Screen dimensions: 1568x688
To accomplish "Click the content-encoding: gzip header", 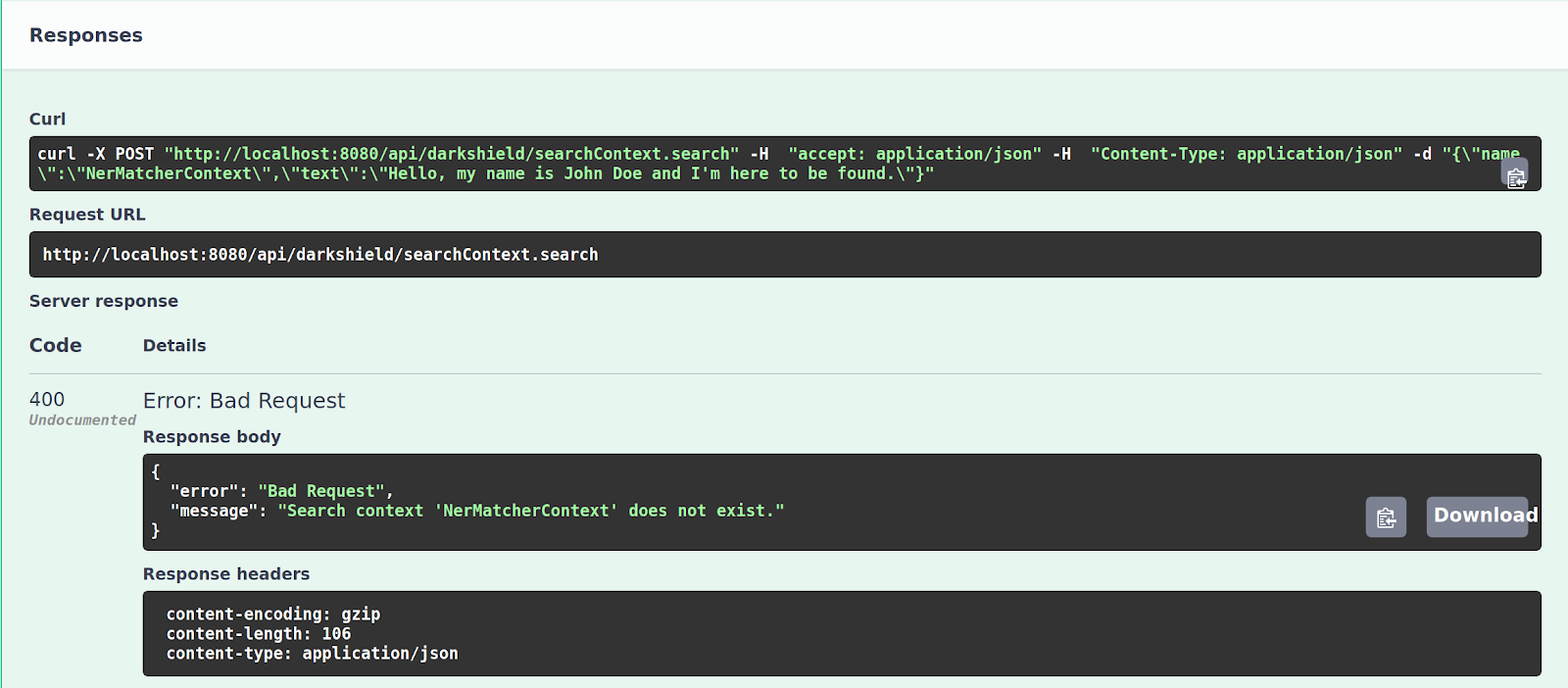I will tap(273, 614).
